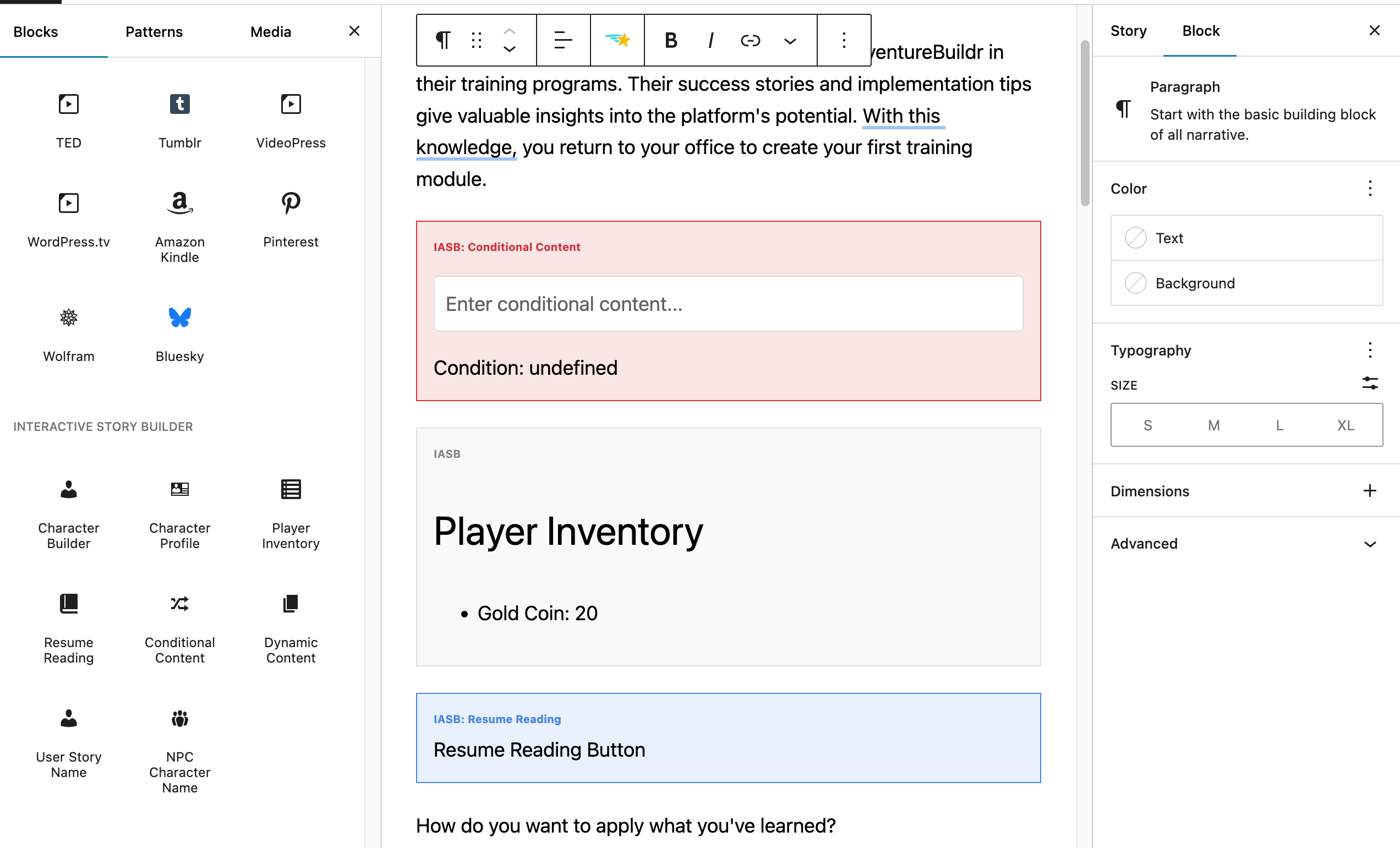Open the text alignment options
This screenshot has height=848, width=1400.
click(x=563, y=40)
